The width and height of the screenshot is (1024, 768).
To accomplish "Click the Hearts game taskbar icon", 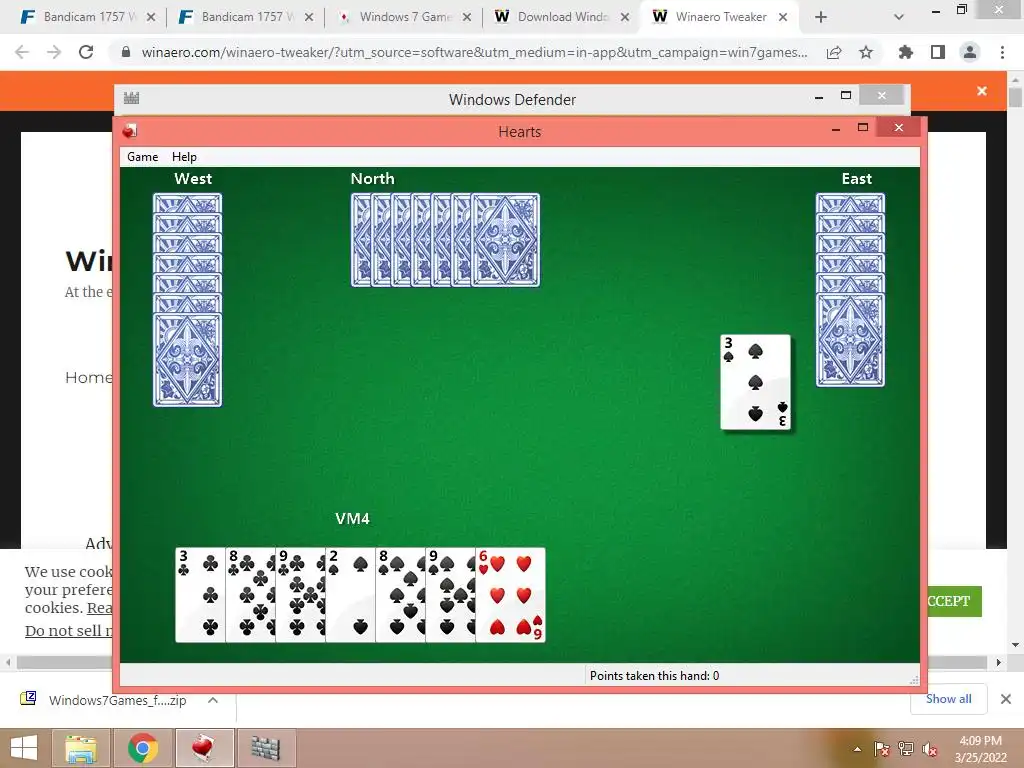I will click(204, 748).
